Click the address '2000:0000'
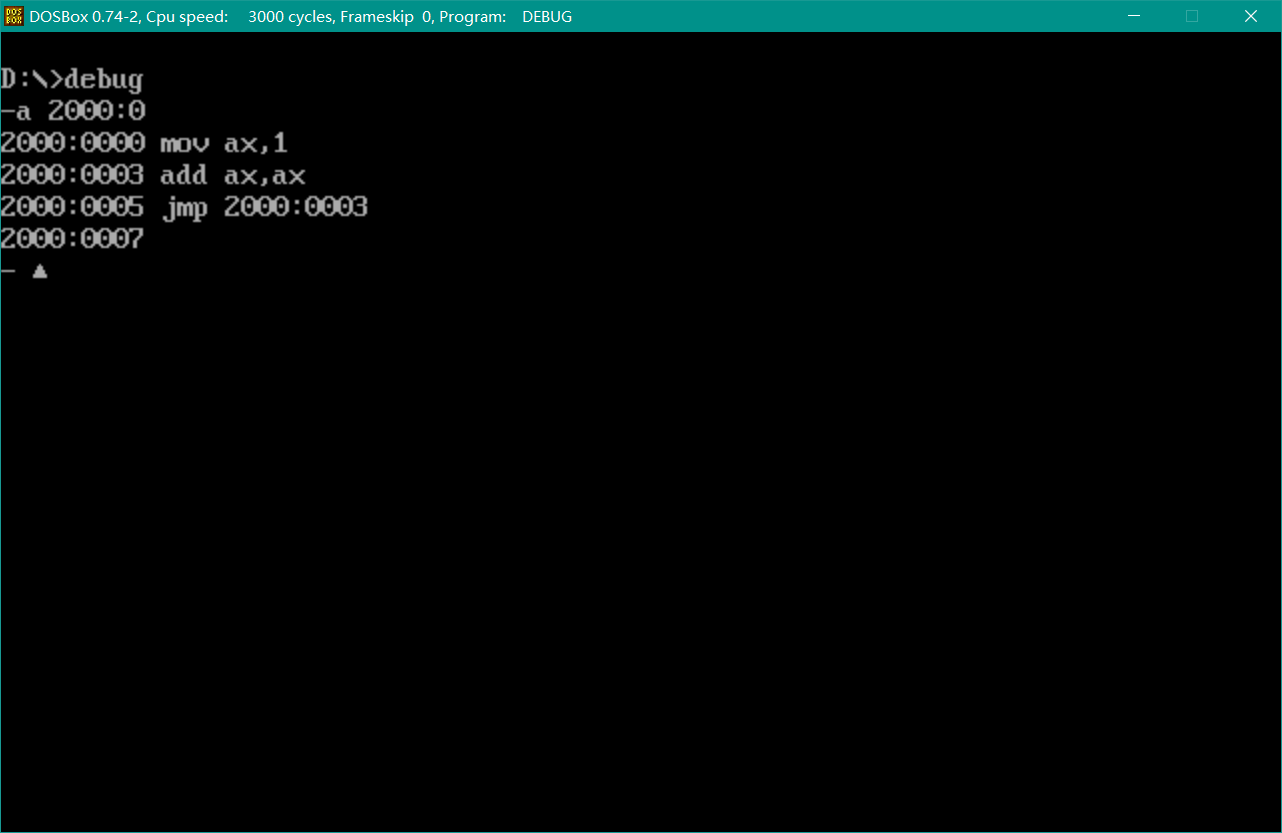Viewport: 1282px width, 833px height. click(x=72, y=143)
